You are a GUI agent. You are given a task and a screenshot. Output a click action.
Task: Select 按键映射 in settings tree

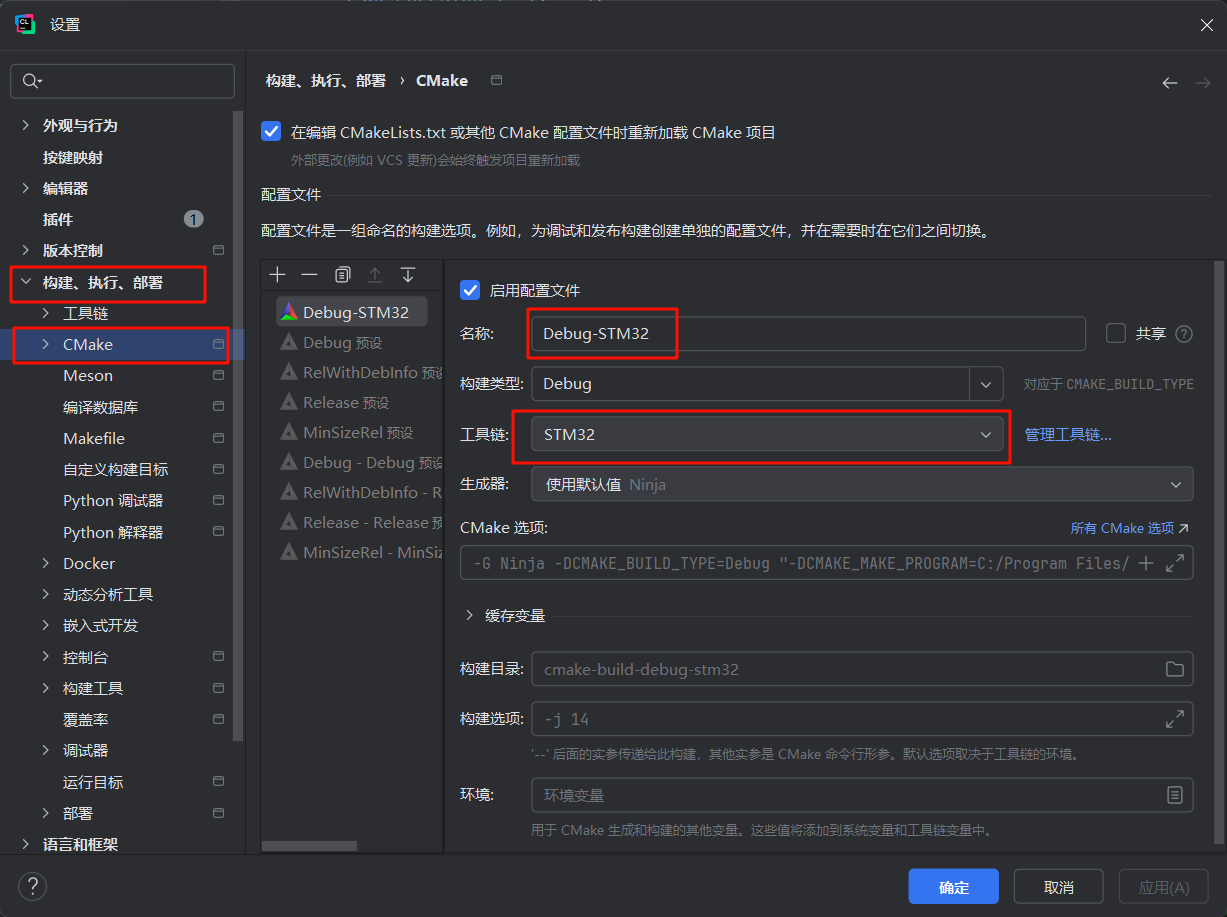pyautogui.click(x=72, y=157)
